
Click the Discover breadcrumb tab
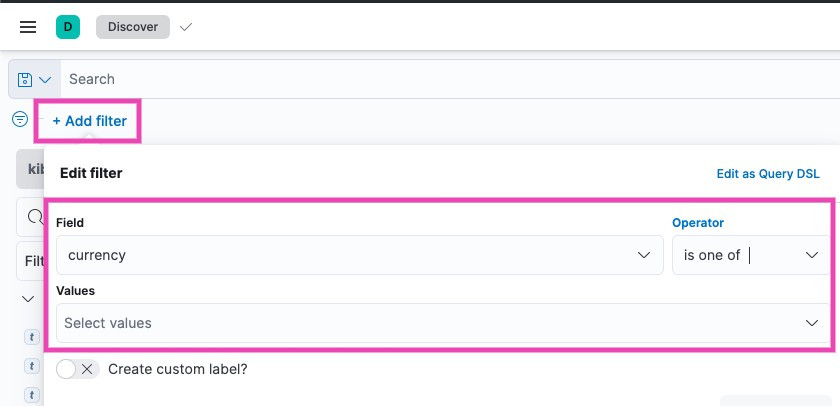(133, 27)
